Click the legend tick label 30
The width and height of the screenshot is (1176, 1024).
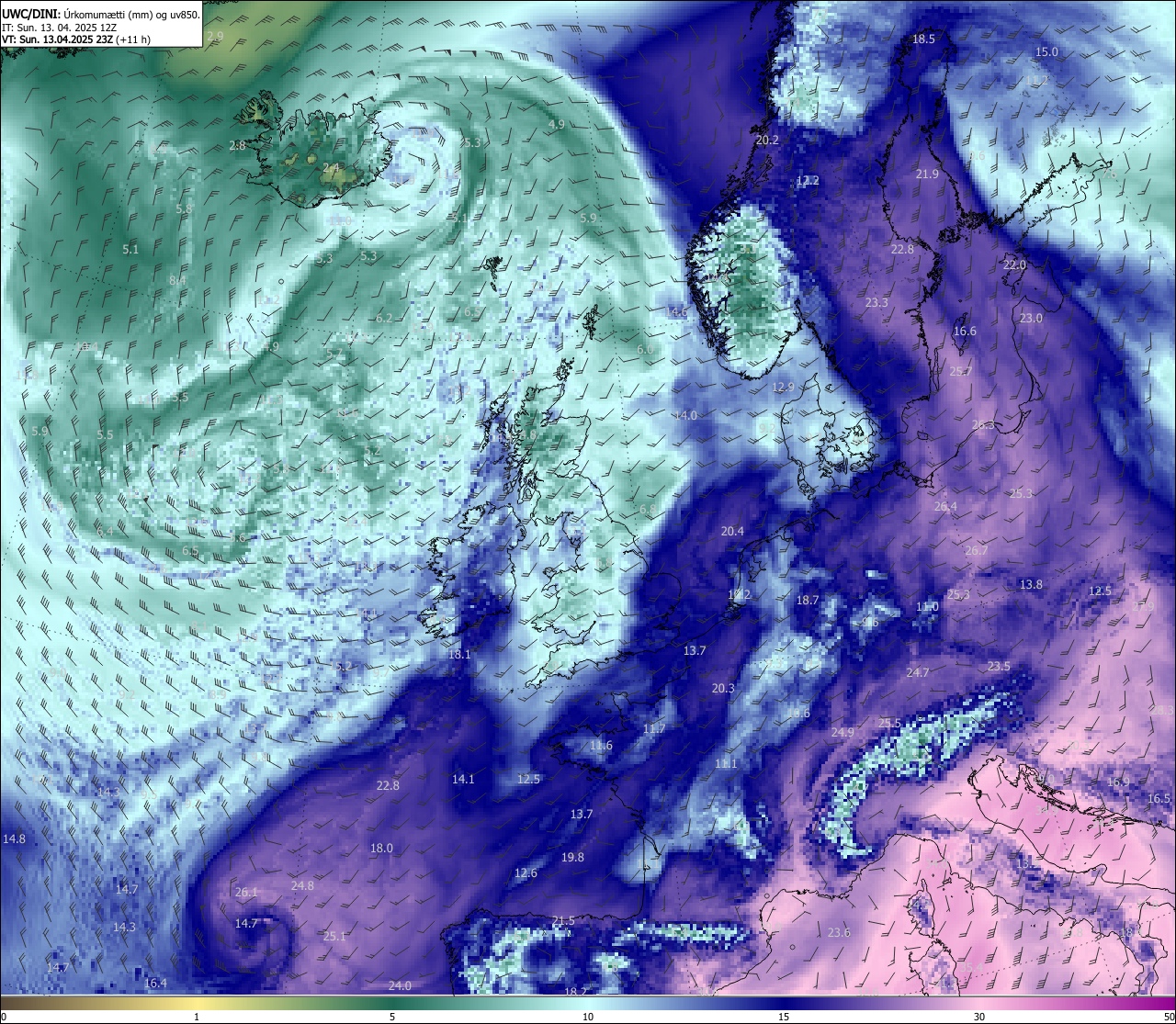[979, 1016]
